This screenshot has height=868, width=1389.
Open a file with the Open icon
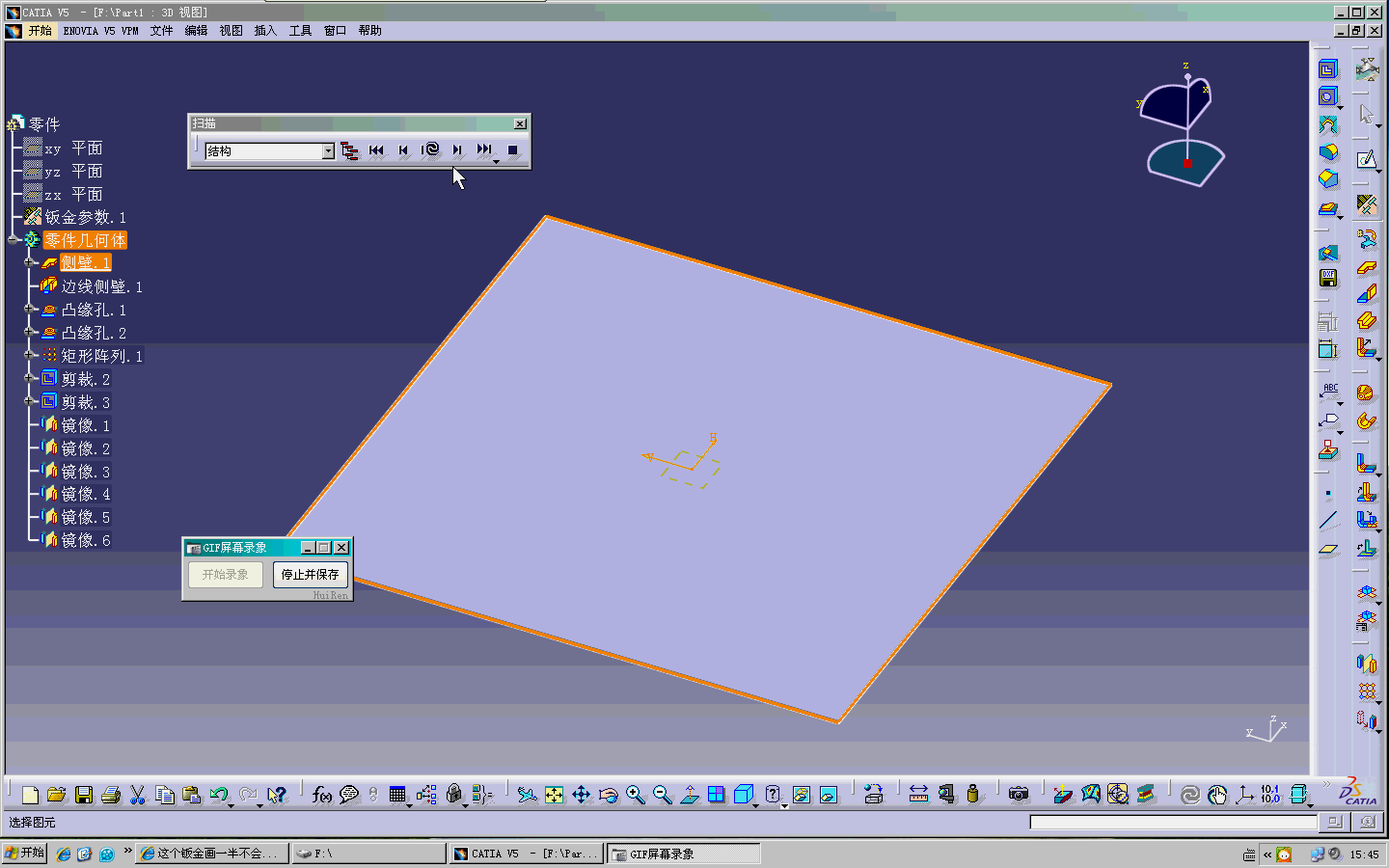tap(57, 795)
